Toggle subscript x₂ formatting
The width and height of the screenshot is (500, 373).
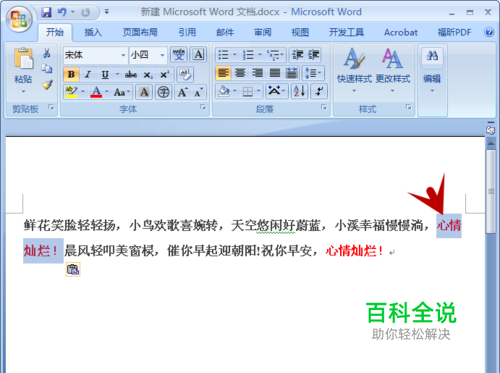click(148, 74)
